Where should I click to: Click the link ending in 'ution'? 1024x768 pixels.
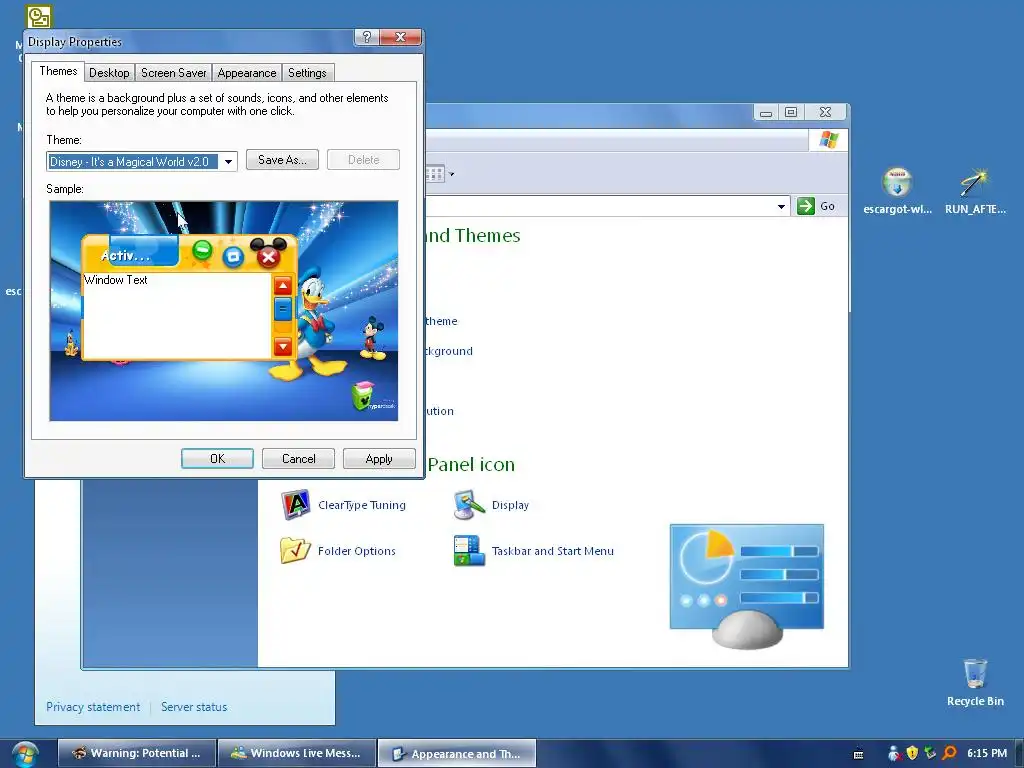(440, 411)
